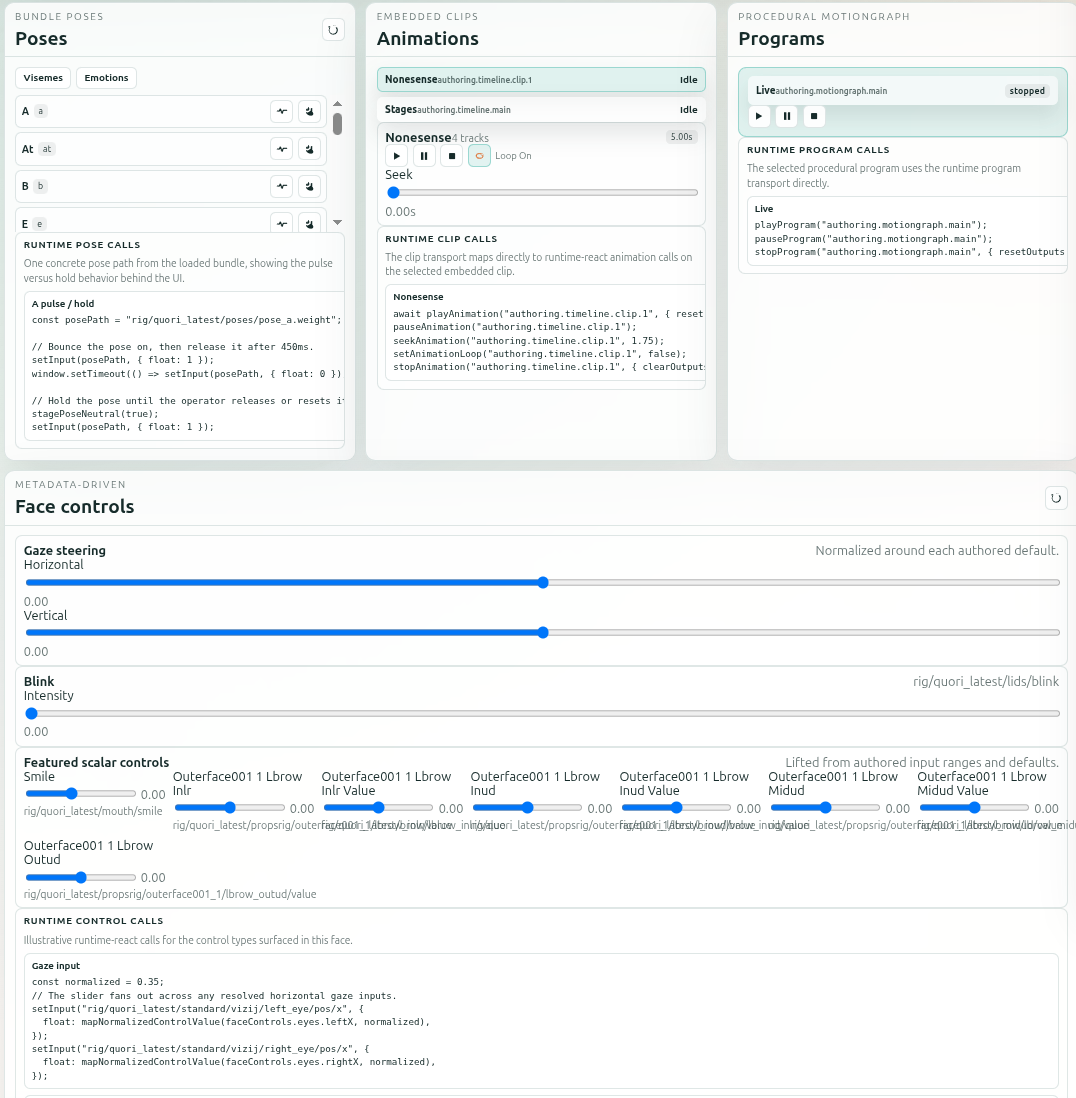Toggle the Loop On button for Nonesense
Viewport: 1076px width, 1098px height.
(x=480, y=156)
